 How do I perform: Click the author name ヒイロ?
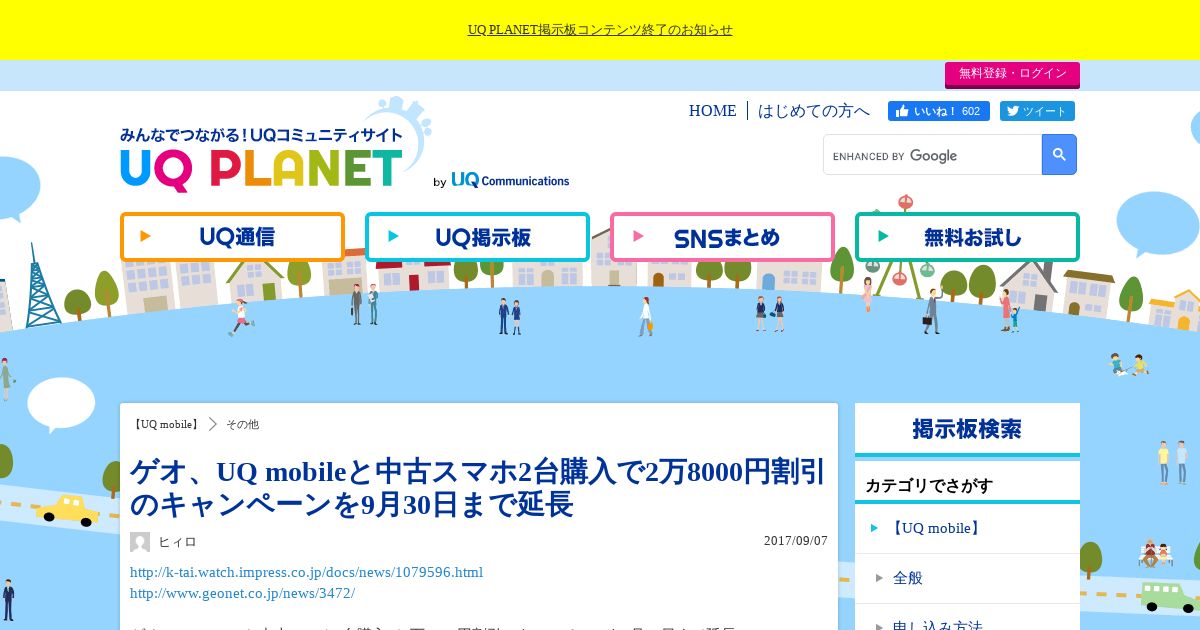tap(177, 542)
